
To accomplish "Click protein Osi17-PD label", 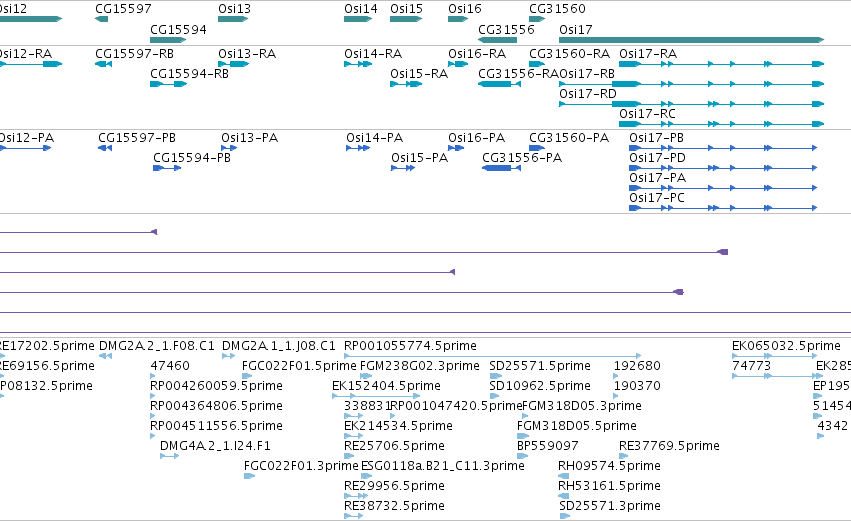I will coord(657,158).
